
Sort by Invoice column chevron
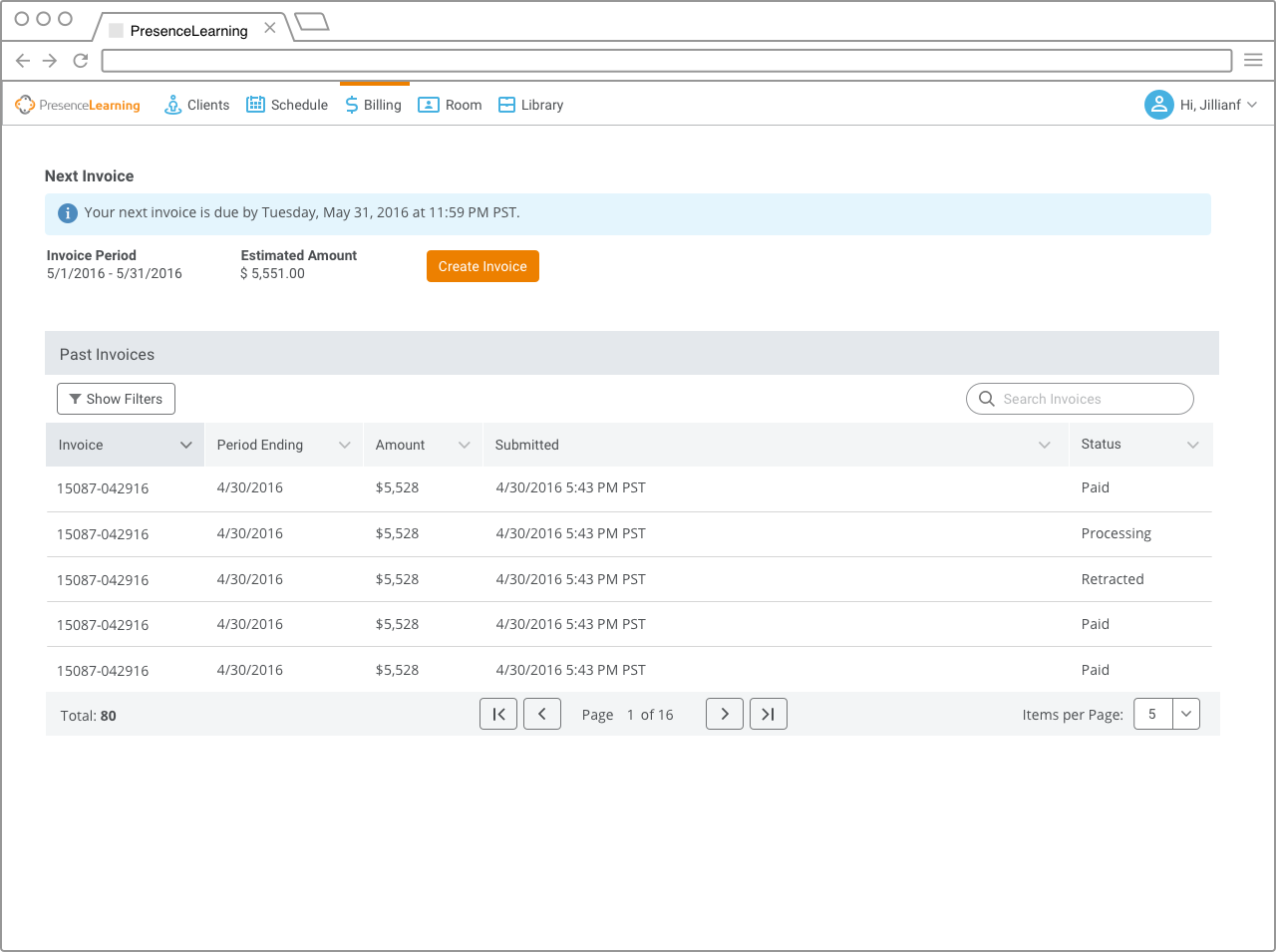tap(185, 446)
